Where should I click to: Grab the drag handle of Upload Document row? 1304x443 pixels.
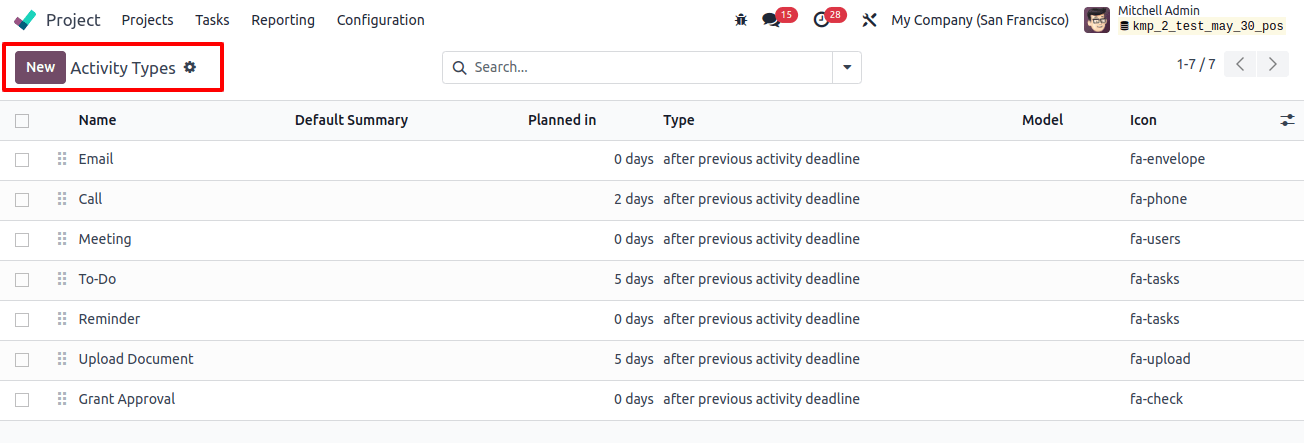pos(62,359)
